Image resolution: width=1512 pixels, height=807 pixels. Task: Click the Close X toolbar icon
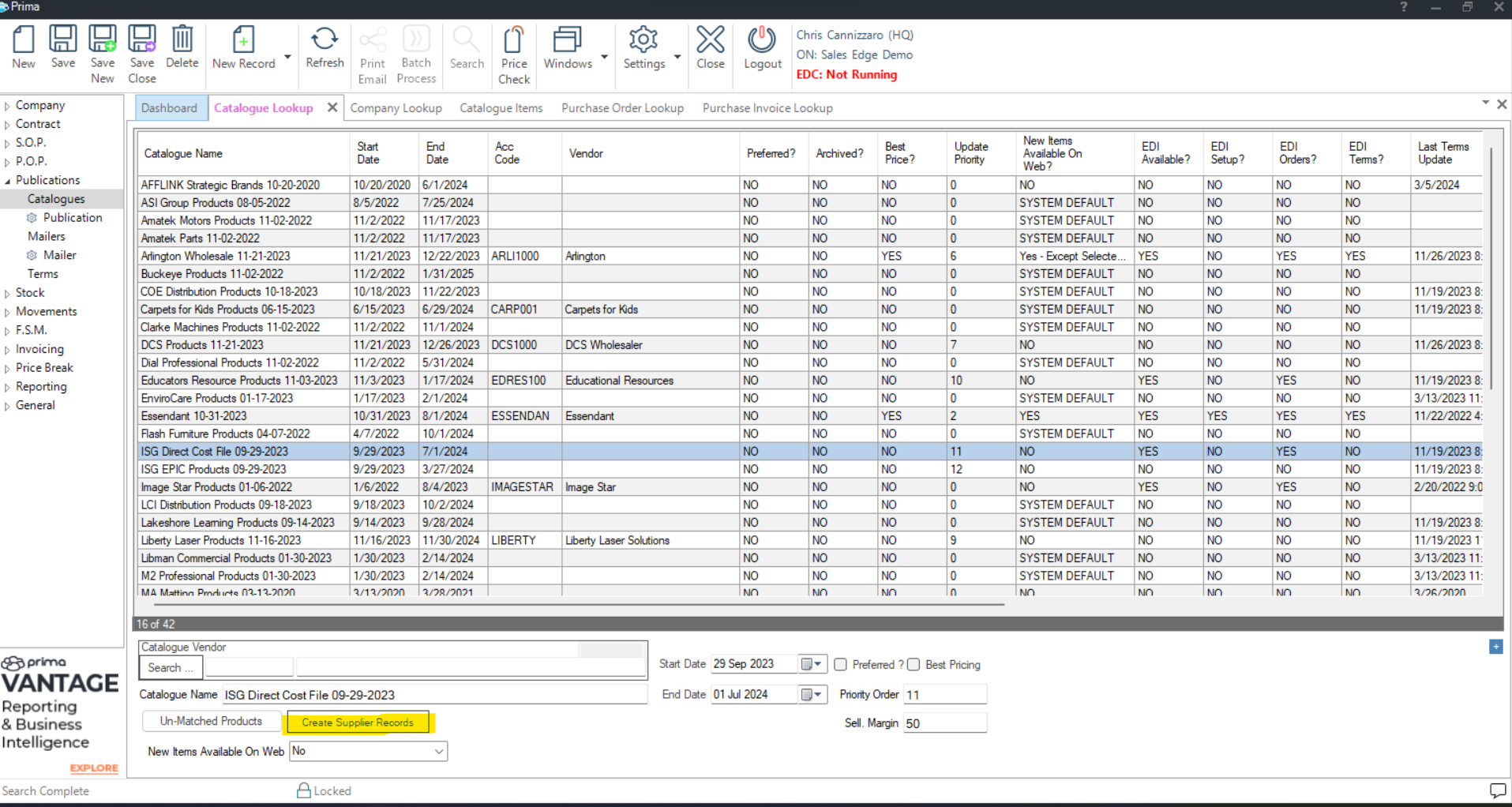pos(711,39)
